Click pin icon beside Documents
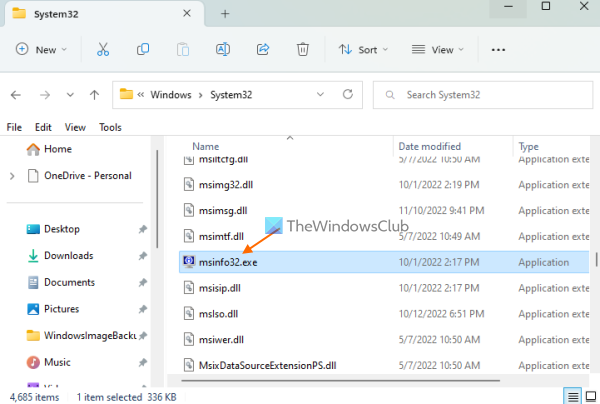Image resolution: width=600 pixels, height=404 pixels. tap(142, 282)
